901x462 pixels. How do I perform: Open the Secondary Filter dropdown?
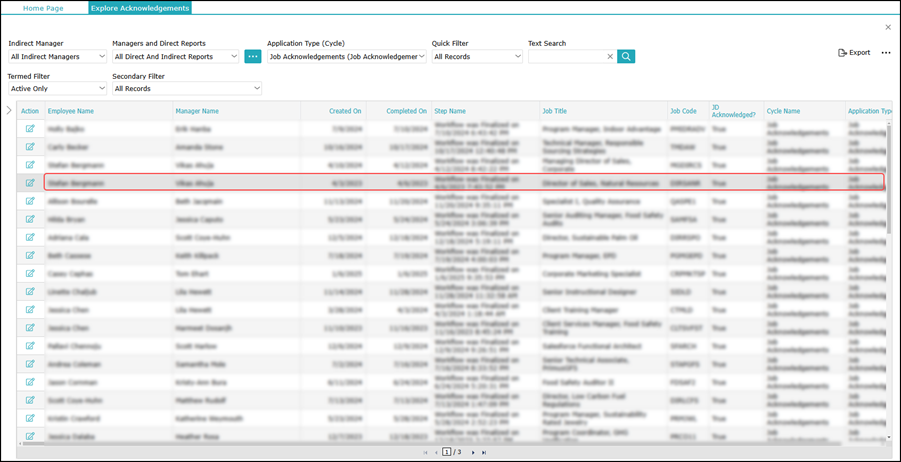pos(187,89)
